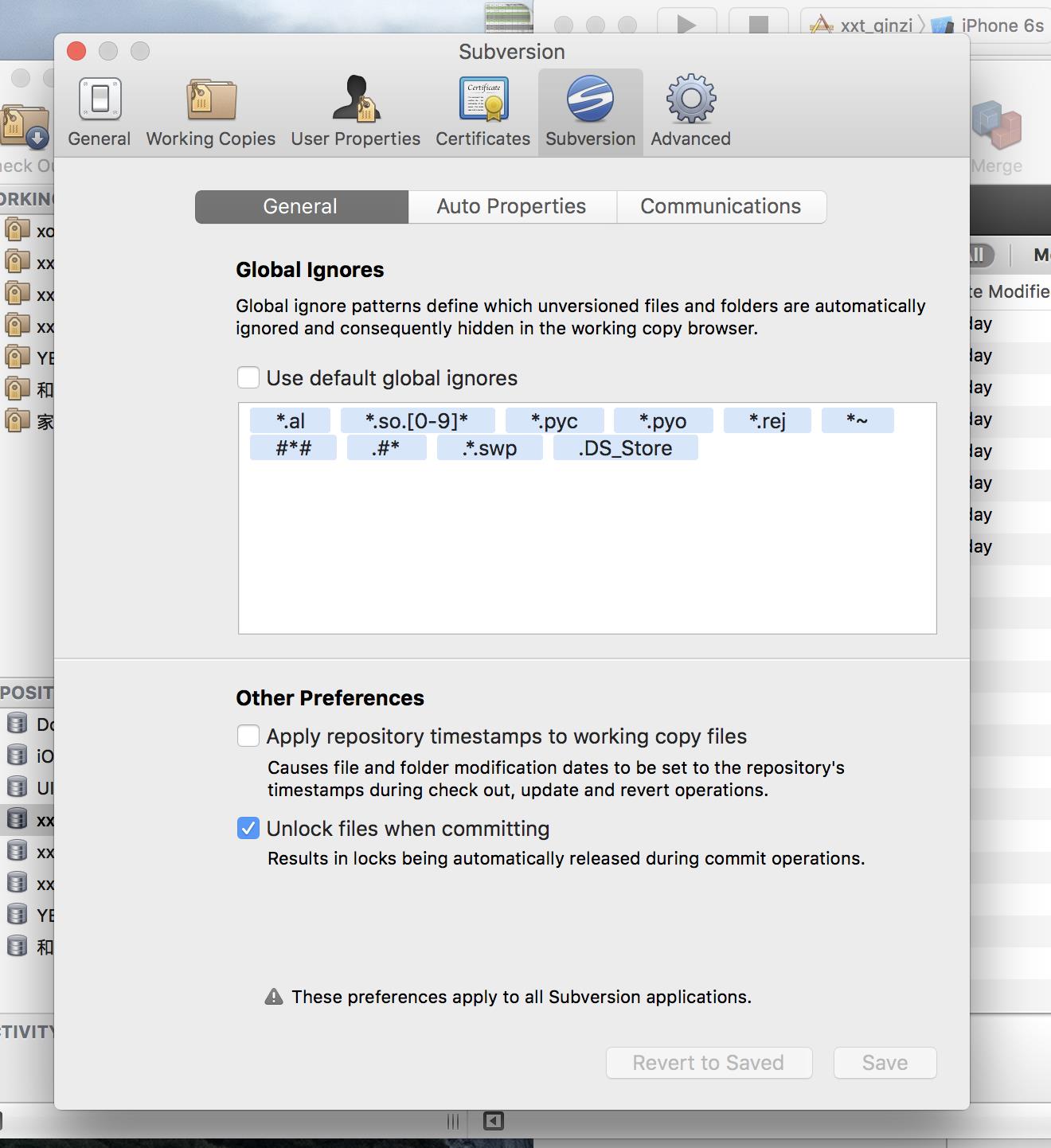The height and width of the screenshot is (1148, 1051).
Task: Select the highlighted xx repository in sidebar
Action: 27,819
